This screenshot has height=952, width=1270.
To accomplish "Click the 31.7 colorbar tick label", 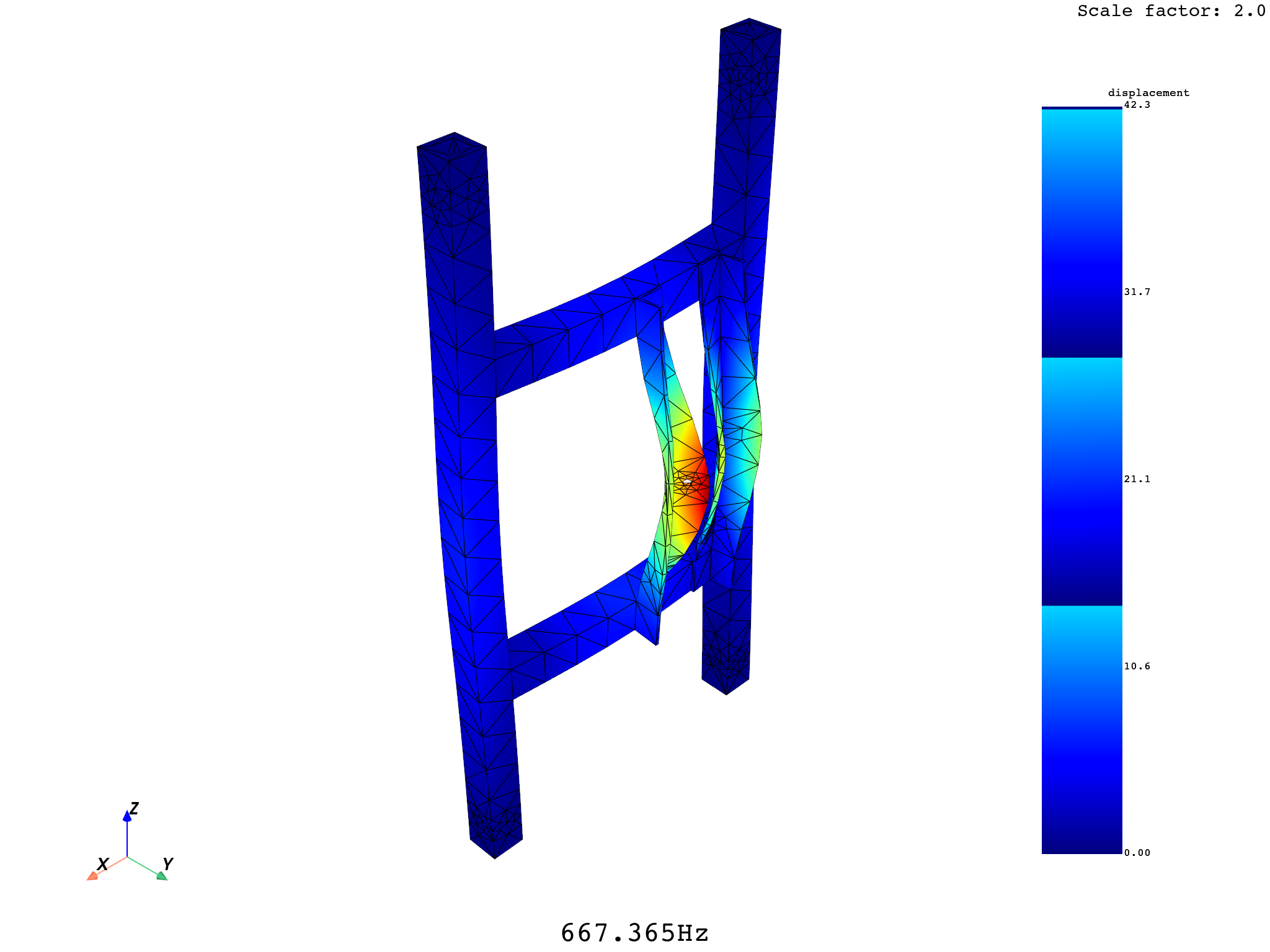I will point(1137,292).
